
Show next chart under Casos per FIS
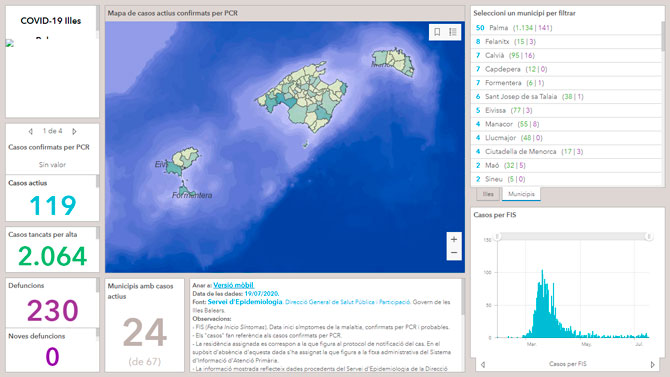tap(652, 365)
